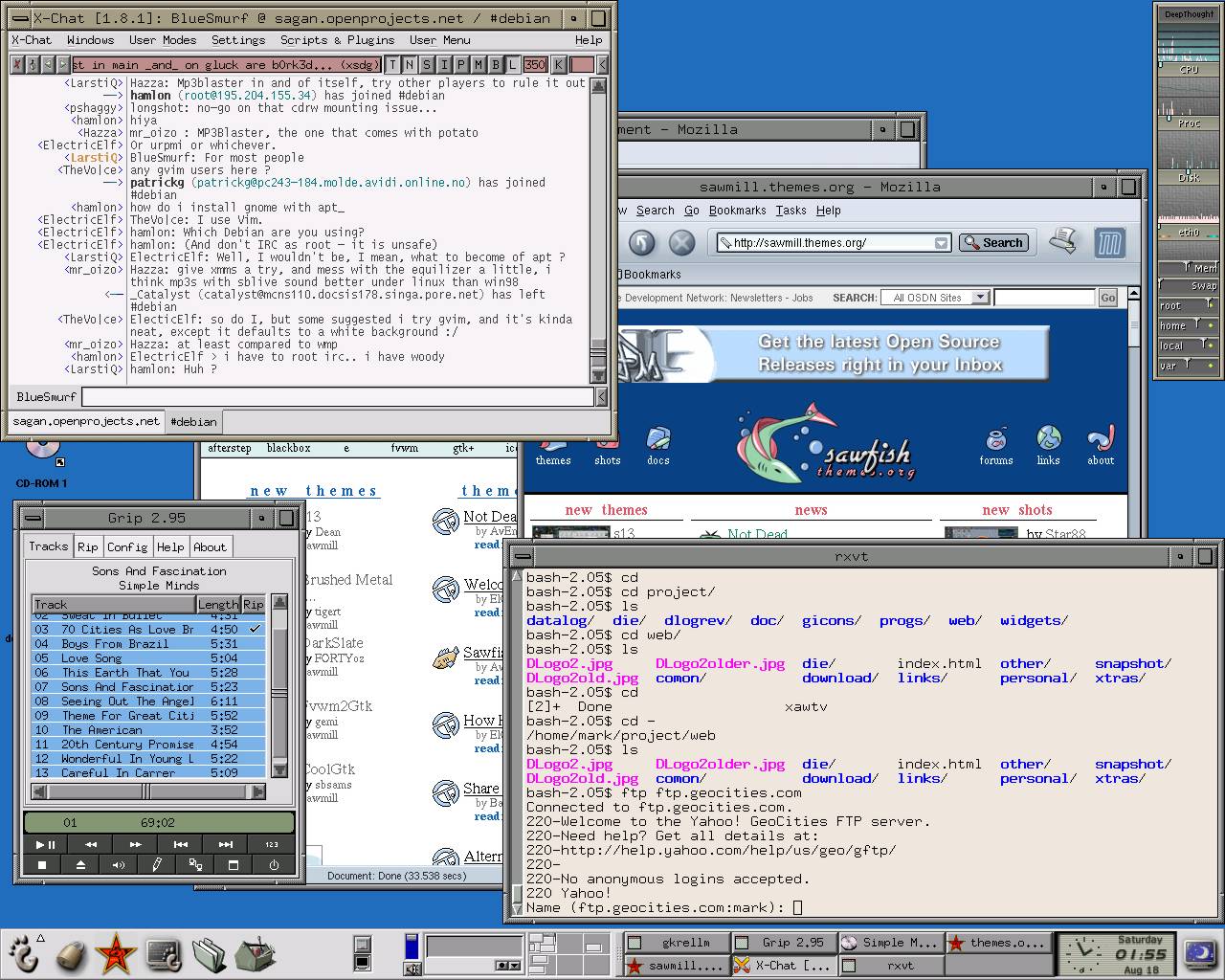Click the Search button in Mozilla
The height and width of the screenshot is (980, 1225).
(x=993, y=243)
